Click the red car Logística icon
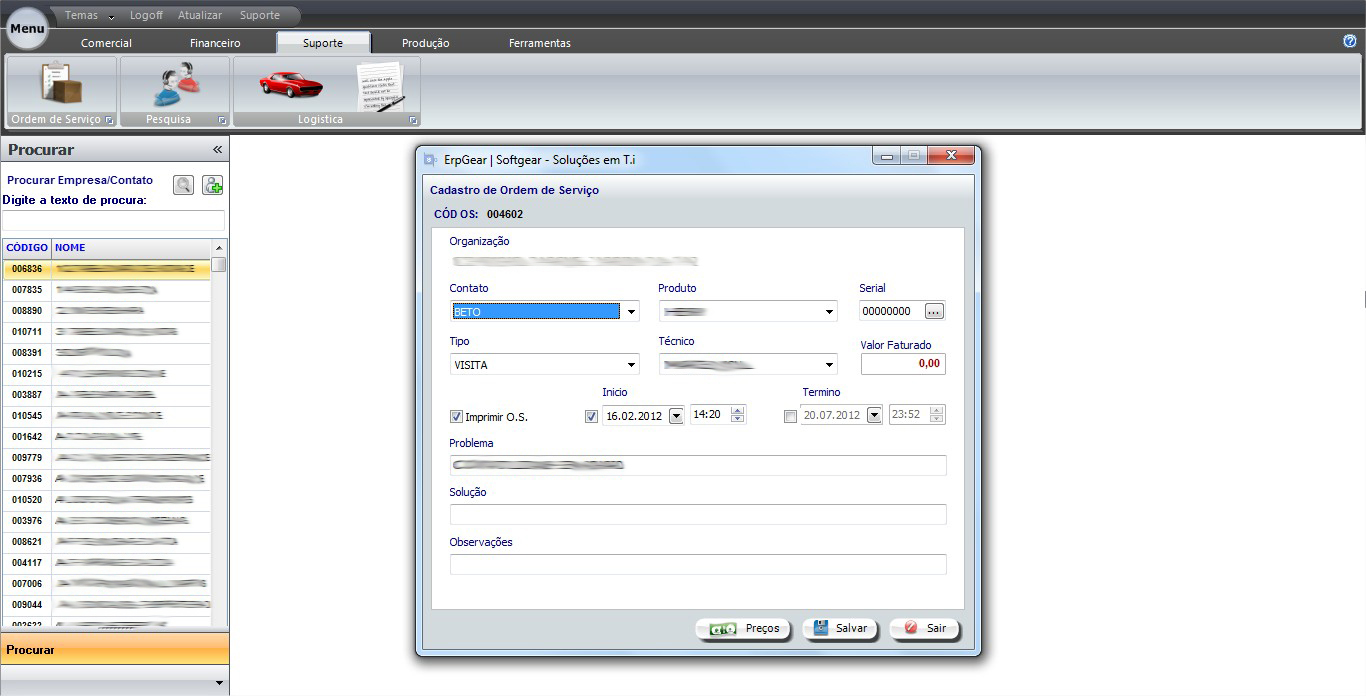This screenshot has height=696, width=1366. [290, 84]
